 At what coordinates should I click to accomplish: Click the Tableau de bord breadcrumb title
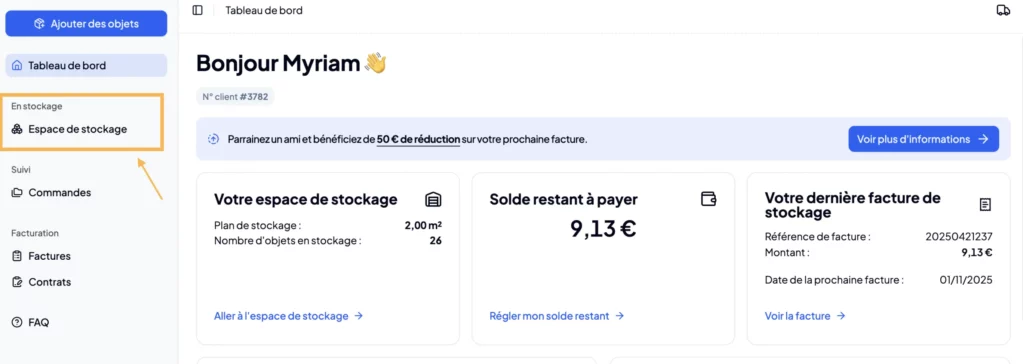(264, 10)
